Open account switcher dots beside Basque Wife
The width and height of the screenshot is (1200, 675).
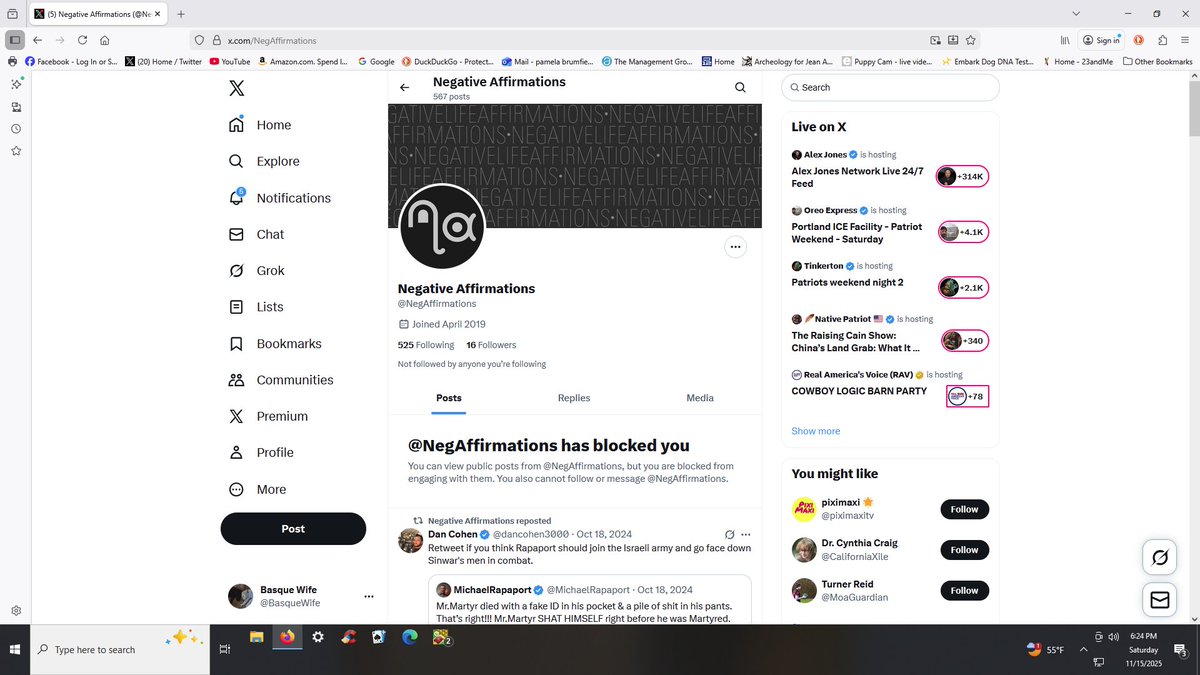[x=368, y=596]
